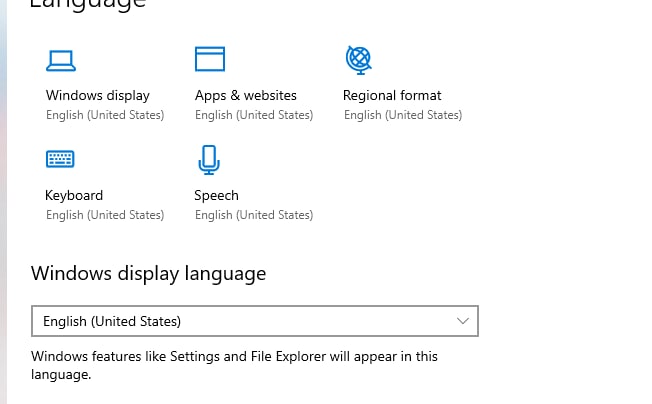Viewport: 652px width, 404px height.
Task: Click the Speech microphone icon
Action: [209, 160]
